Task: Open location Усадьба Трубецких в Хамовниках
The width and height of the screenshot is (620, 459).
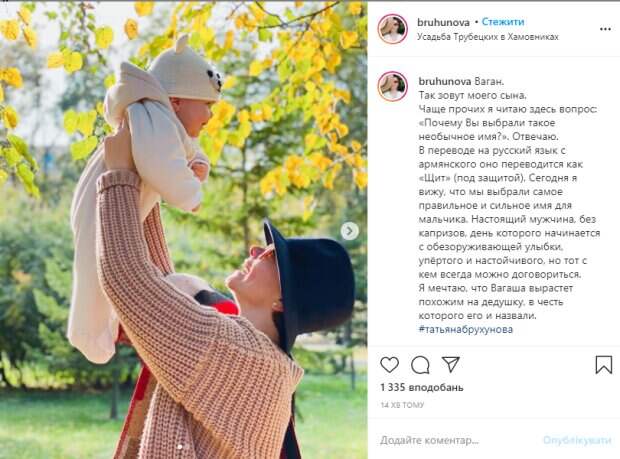Action: 488,37
